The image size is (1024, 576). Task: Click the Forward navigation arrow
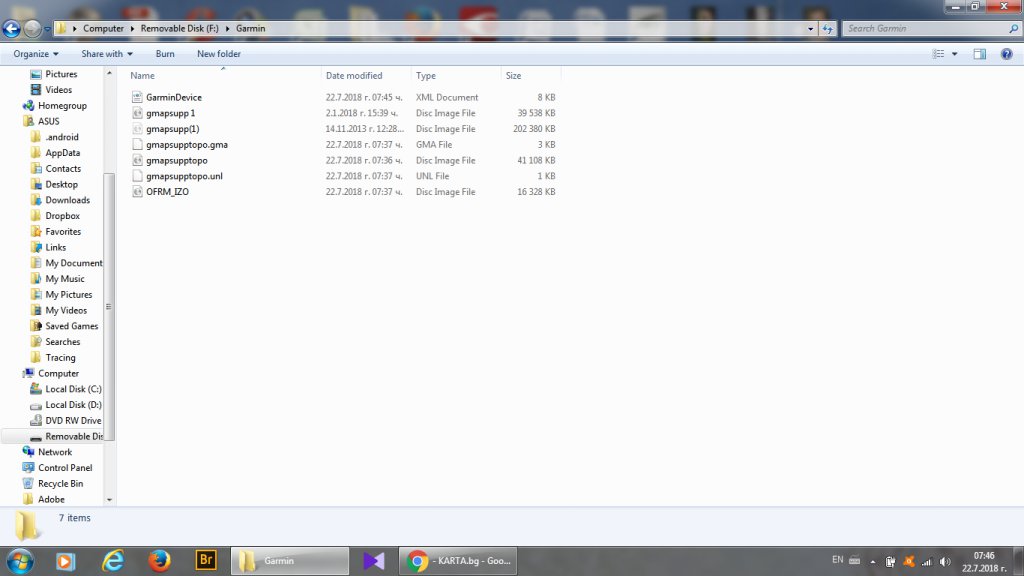32,29
